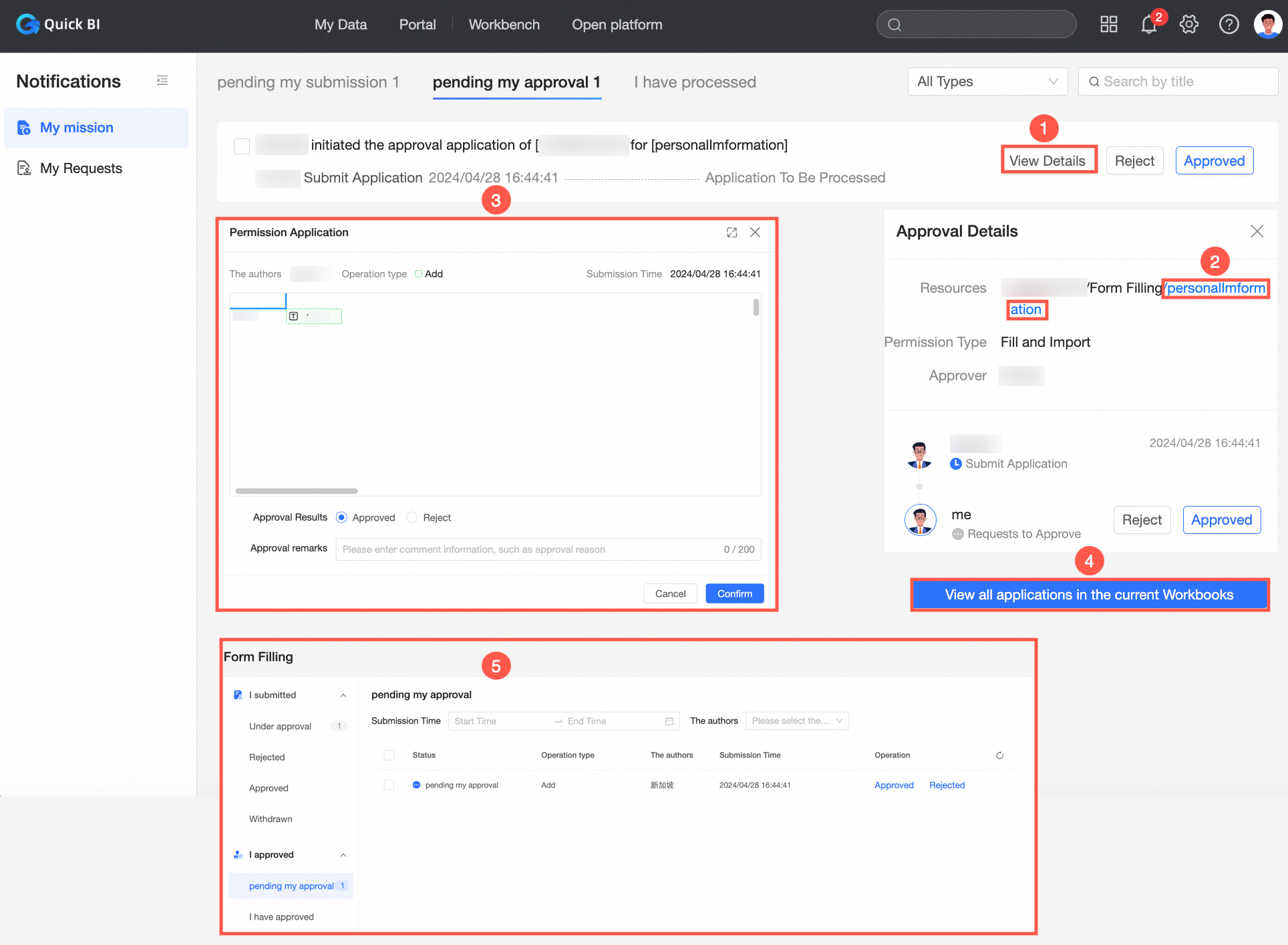Tick the checkbox beside the approval application
The width and height of the screenshot is (1288, 945).
point(242,146)
